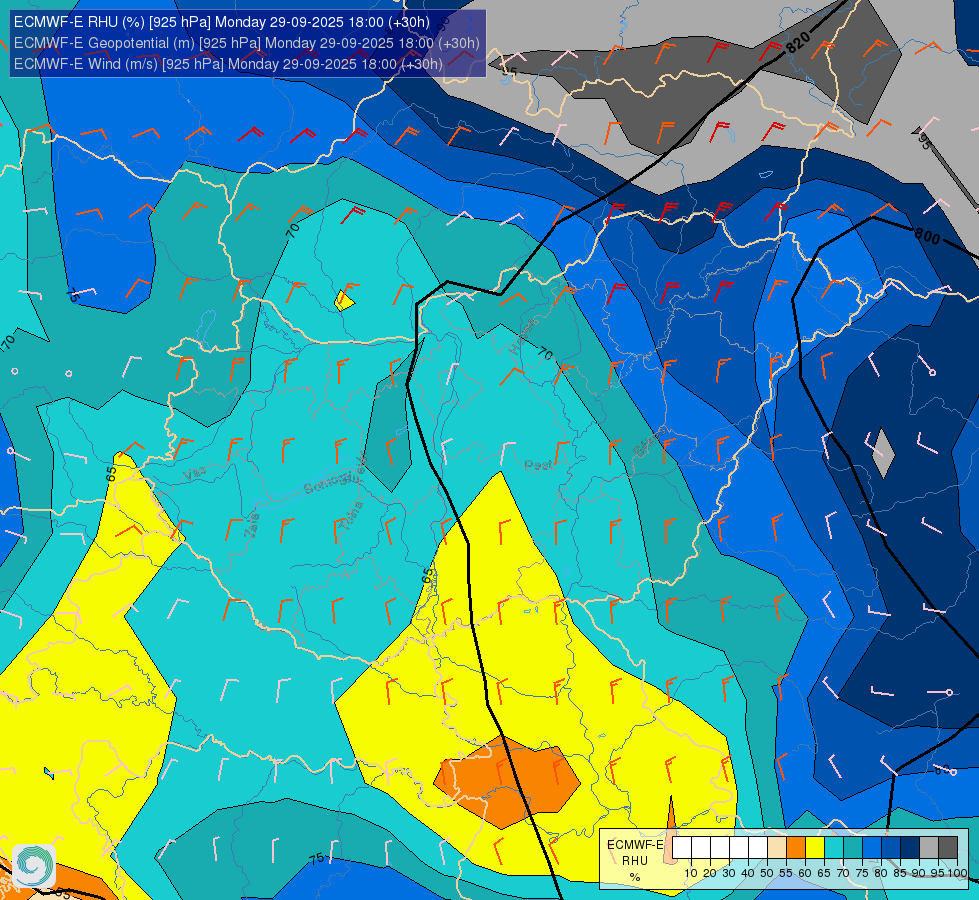Click the orange low-humidity patch on the map
The width and height of the screenshot is (979, 900).
[507, 782]
